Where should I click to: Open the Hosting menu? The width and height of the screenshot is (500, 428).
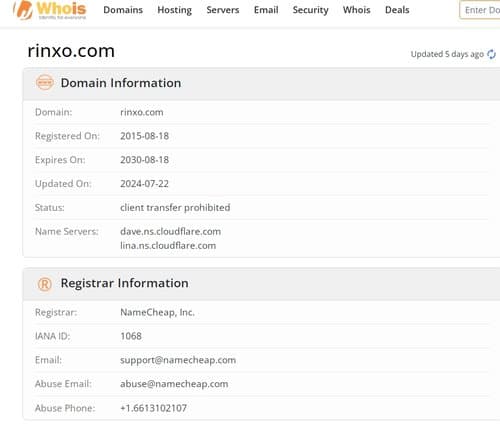point(175,10)
